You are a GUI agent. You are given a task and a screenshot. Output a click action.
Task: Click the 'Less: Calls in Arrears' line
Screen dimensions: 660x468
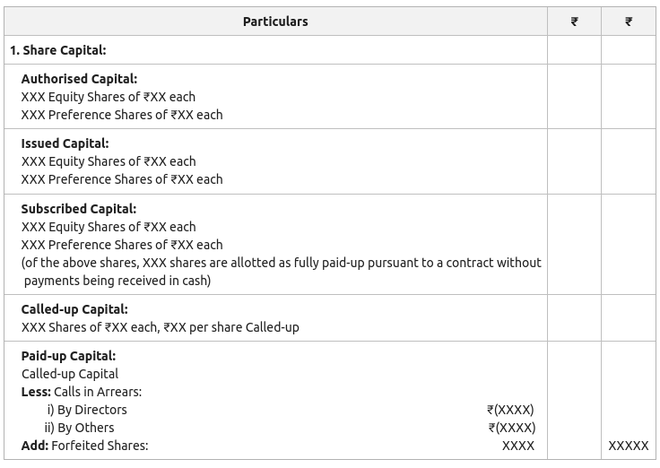81,392
